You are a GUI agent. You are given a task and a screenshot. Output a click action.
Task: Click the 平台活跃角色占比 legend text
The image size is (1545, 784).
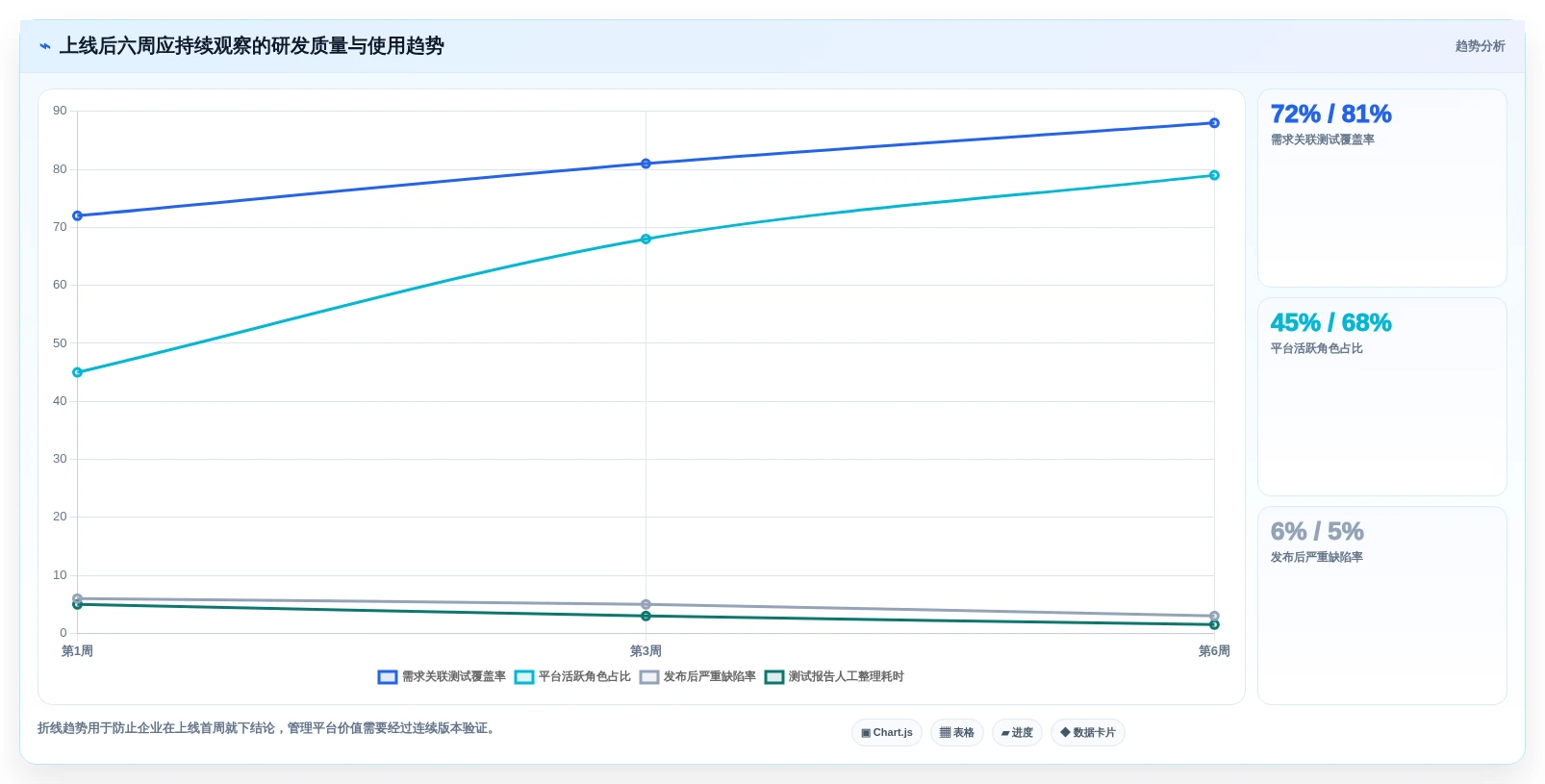pos(585,677)
